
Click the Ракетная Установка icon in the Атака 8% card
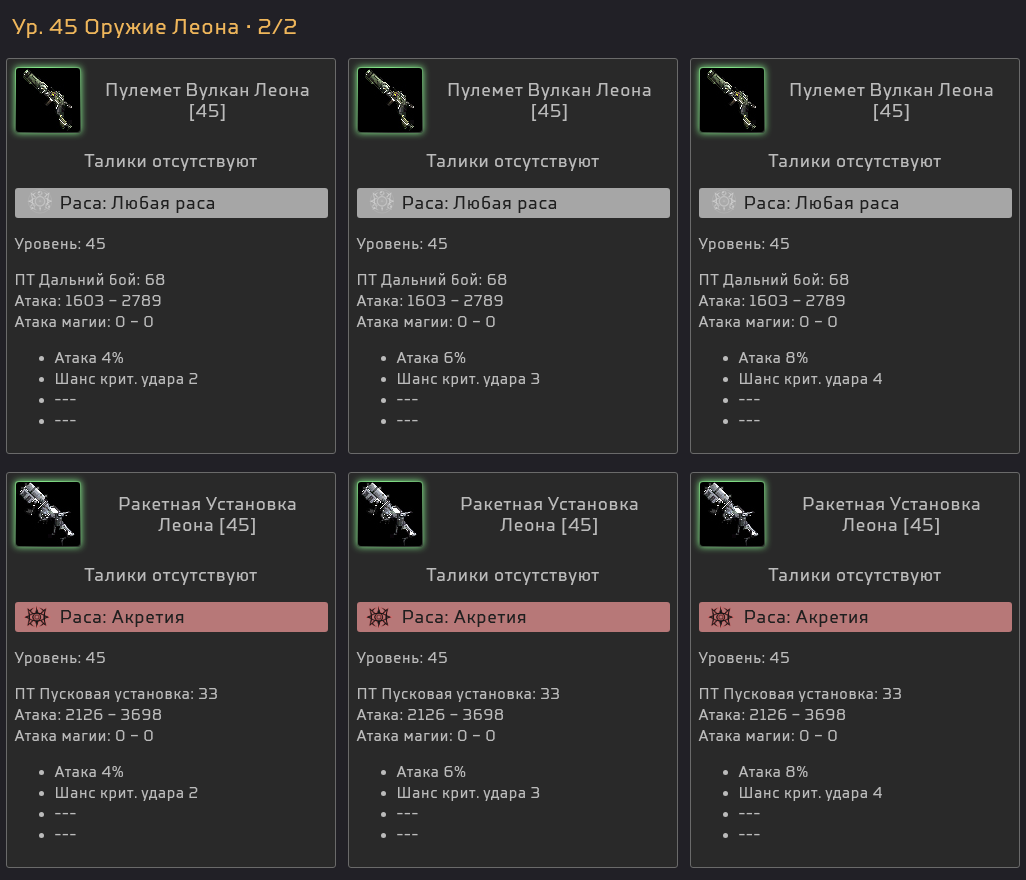[732, 514]
